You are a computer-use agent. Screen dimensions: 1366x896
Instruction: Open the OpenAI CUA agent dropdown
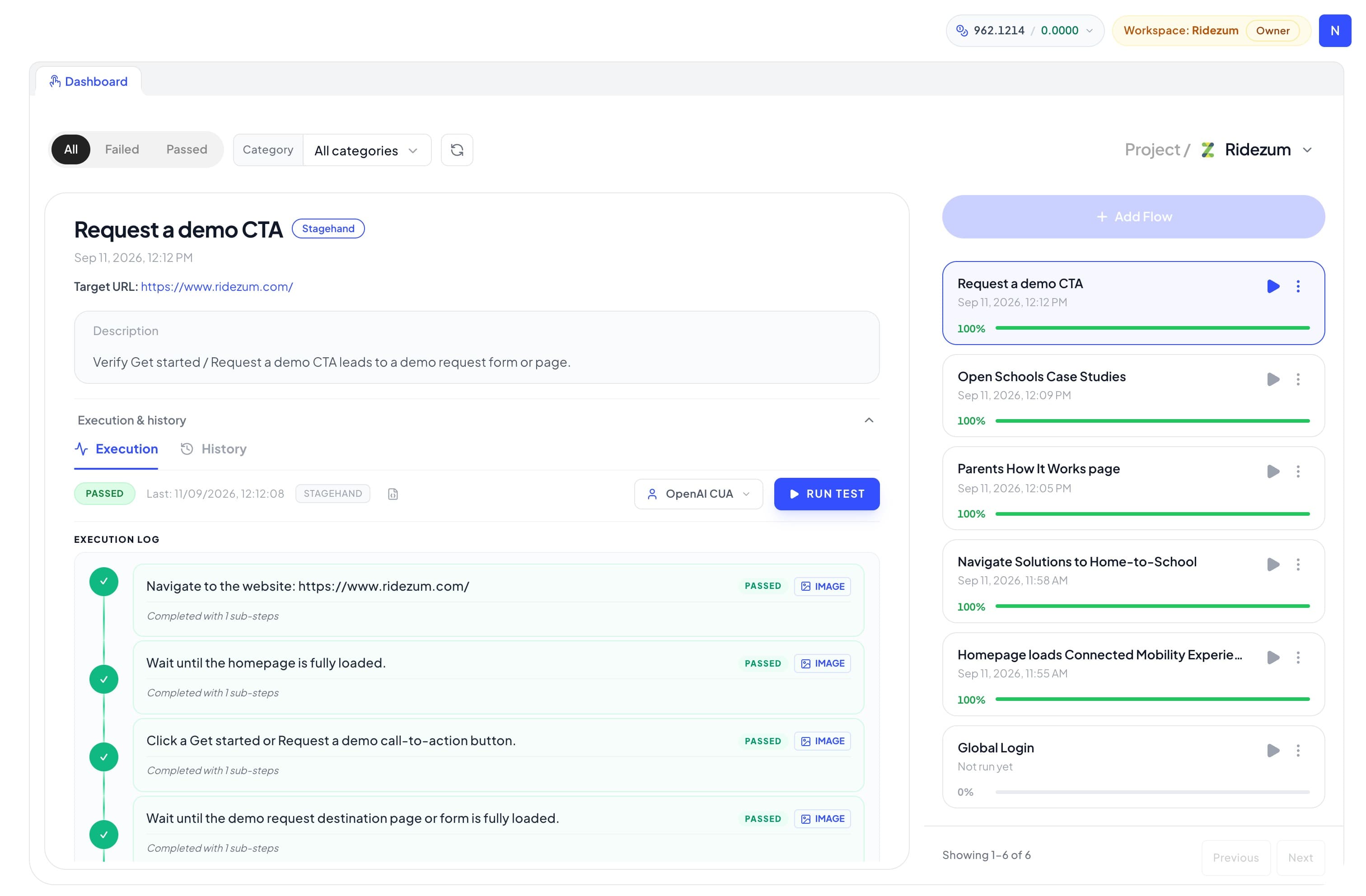coord(698,494)
